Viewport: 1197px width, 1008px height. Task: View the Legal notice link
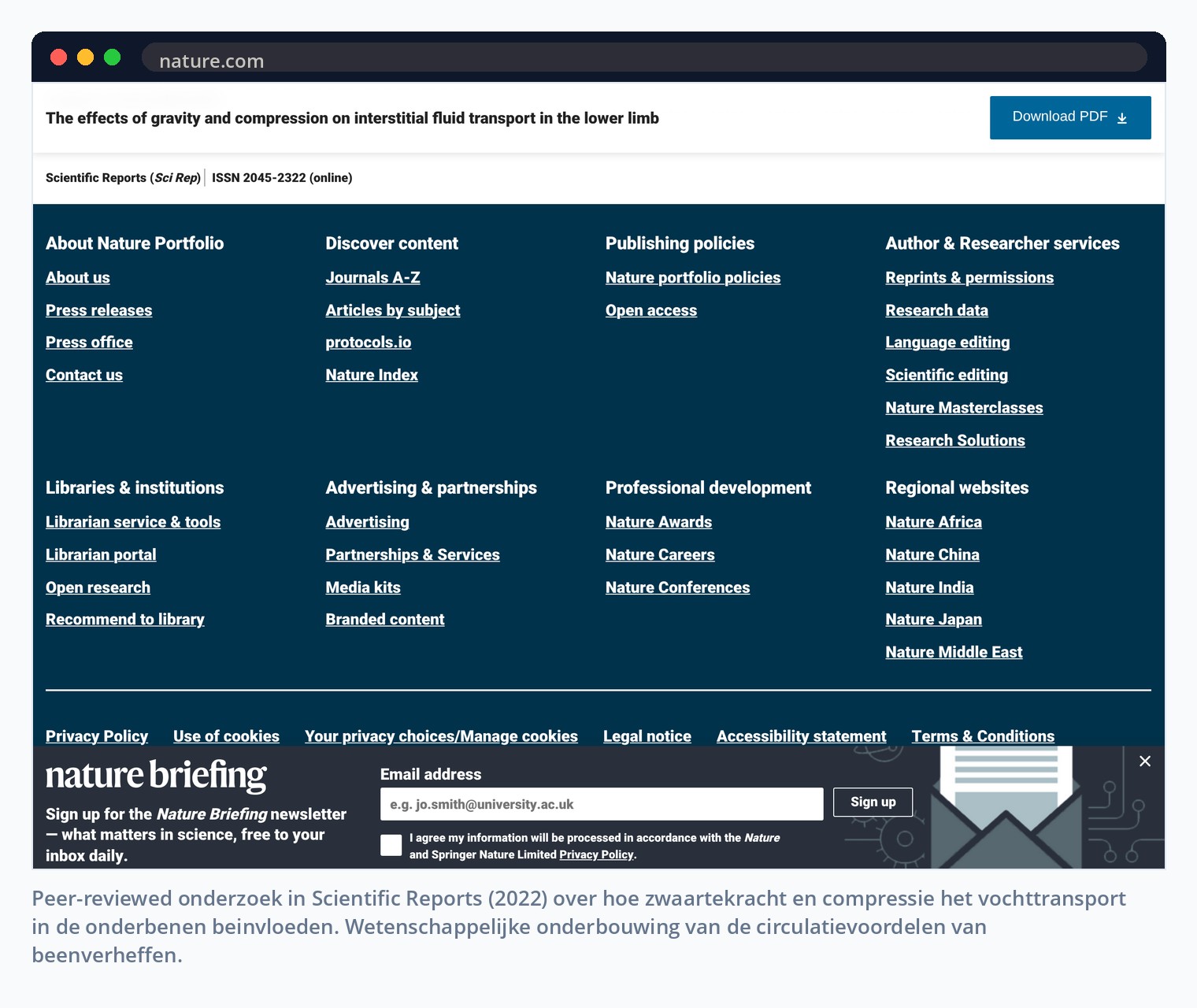[647, 736]
